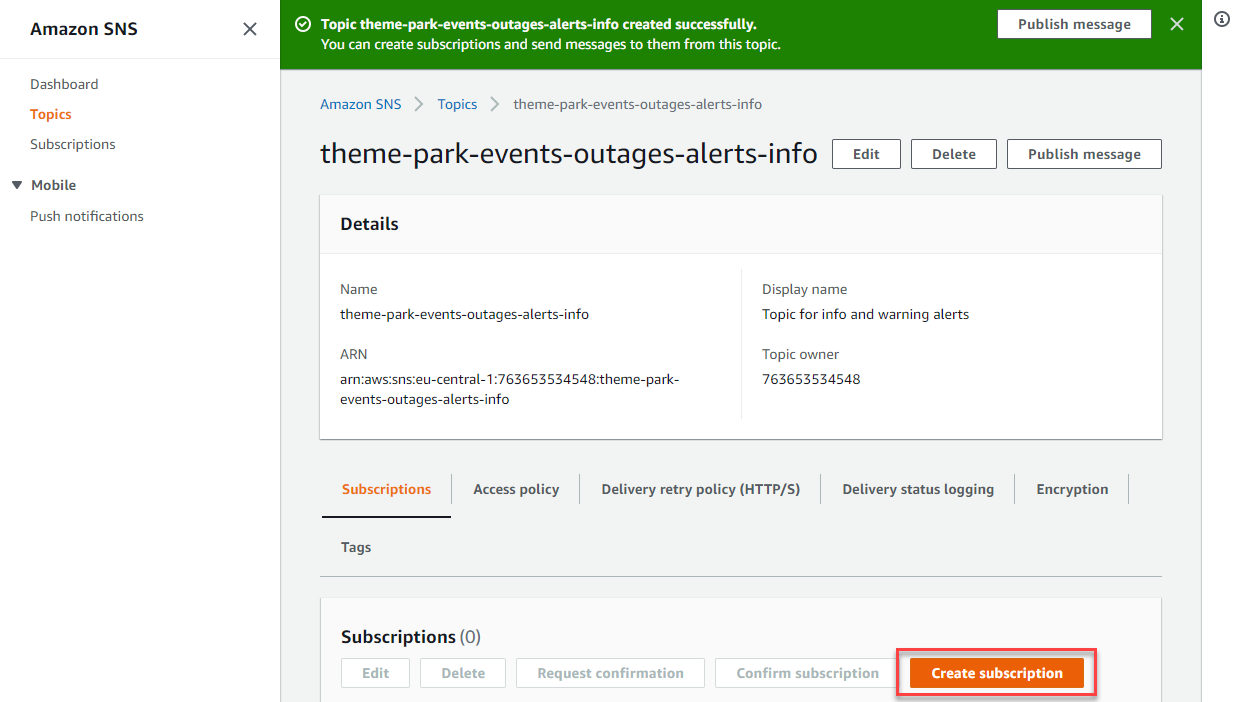Click the Request confirmation button
Viewport: 1242px width, 702px height.
pyautogui.click(x=610, y=673)
